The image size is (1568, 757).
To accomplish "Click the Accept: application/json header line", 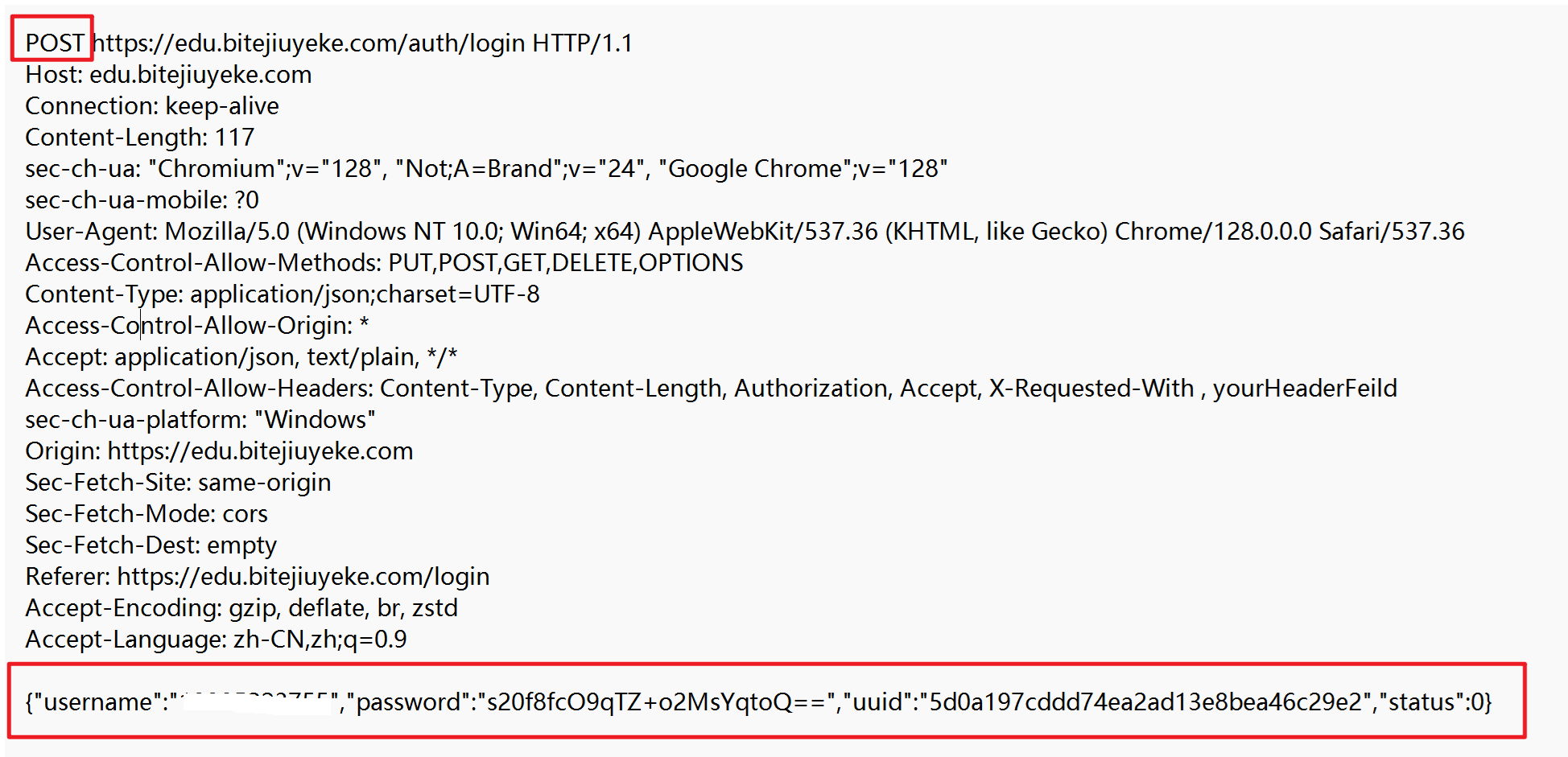I will coord(241,357).
